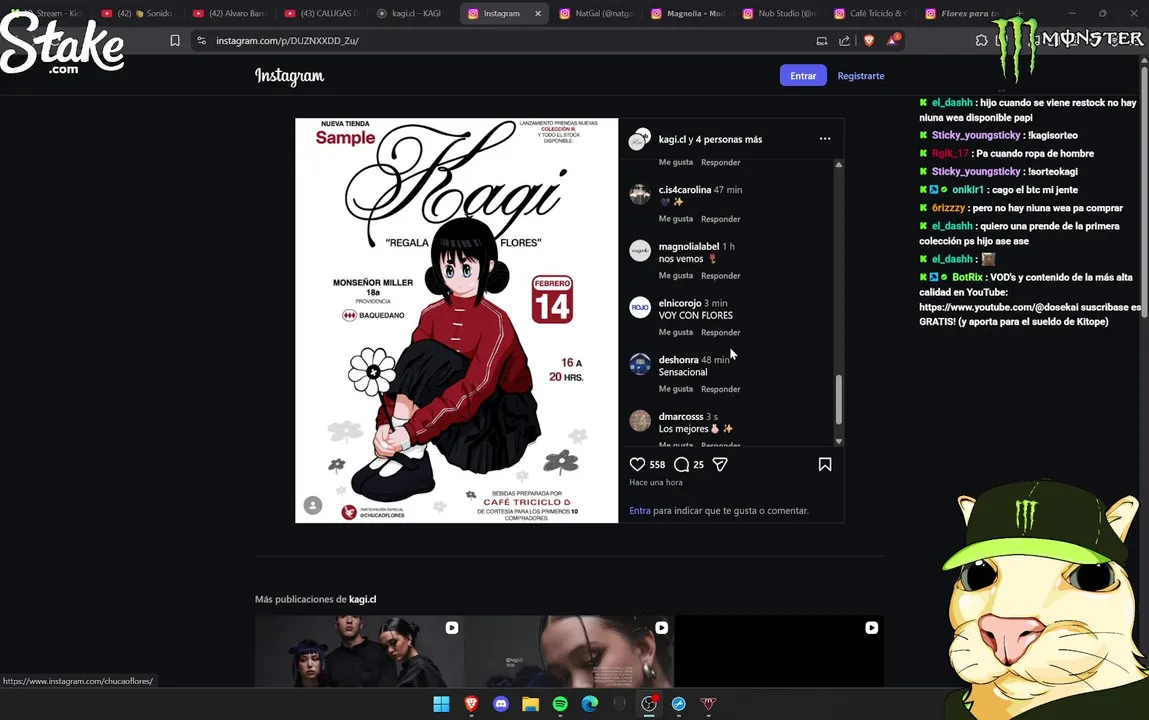Switch to the Sonido YouTube tab
The width and height of the screenshot is (1149, 720).
138,13
